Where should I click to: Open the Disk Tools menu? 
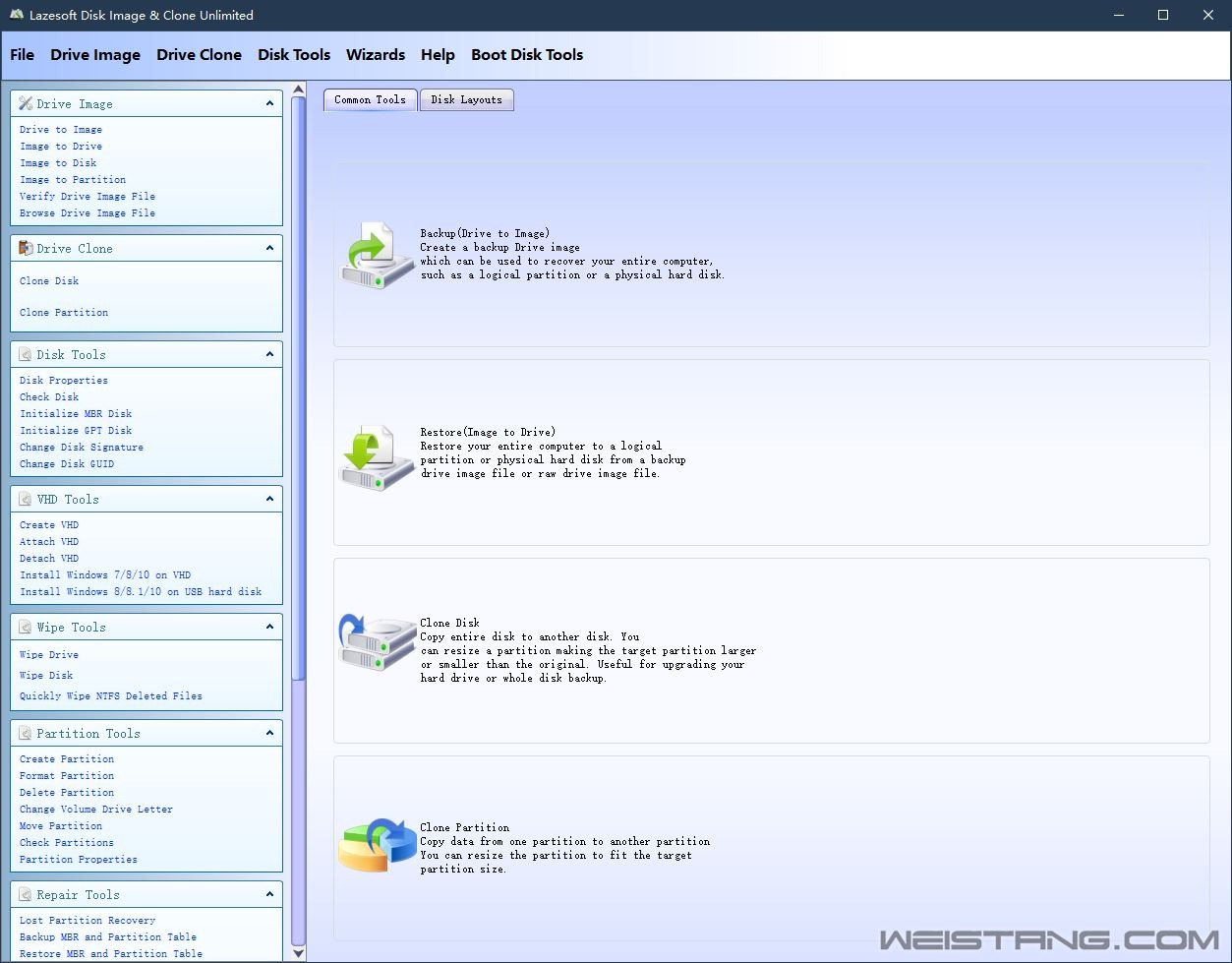coord(294,55)
